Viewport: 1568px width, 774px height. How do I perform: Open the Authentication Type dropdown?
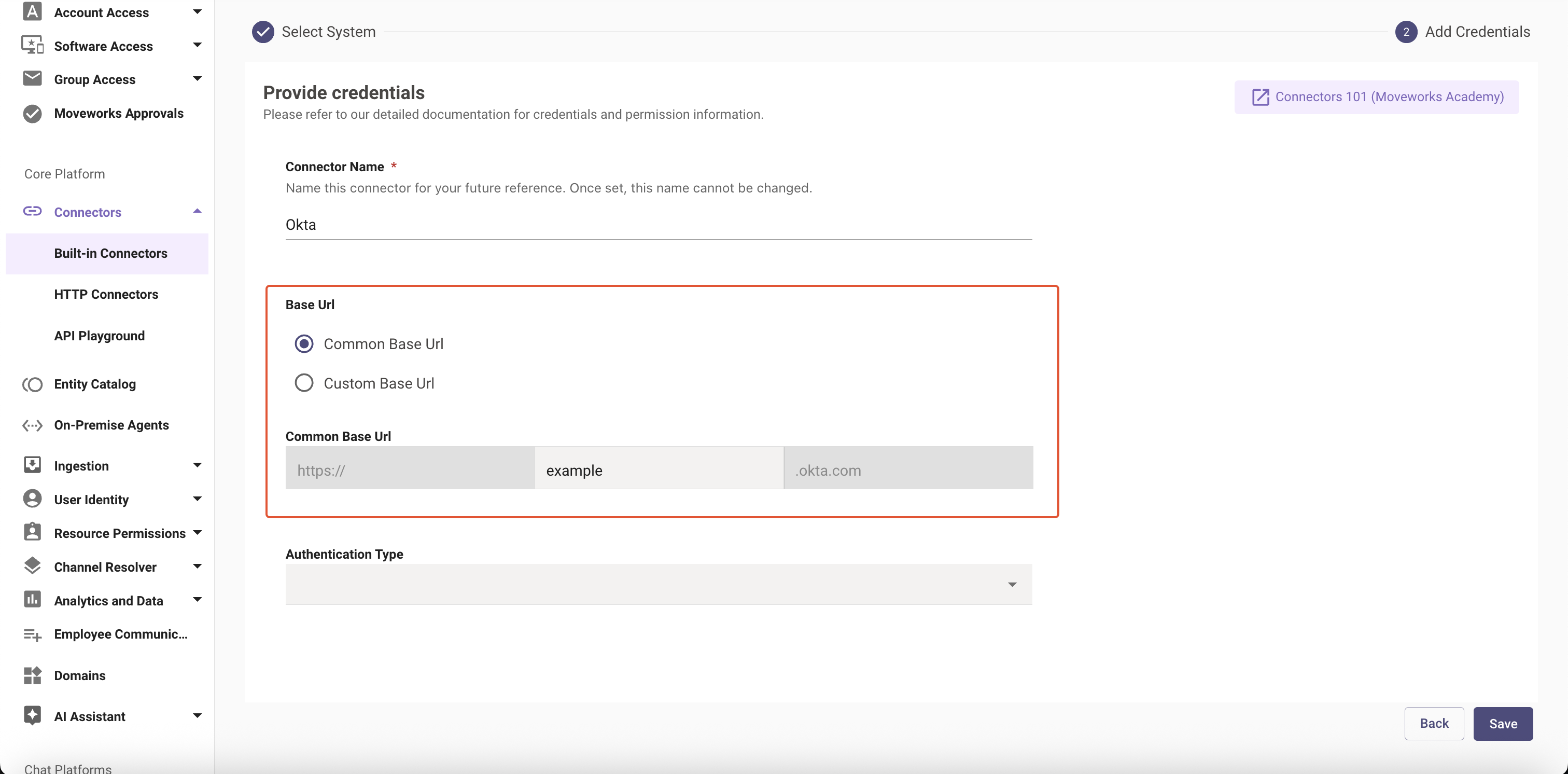[x=659, y=584]
